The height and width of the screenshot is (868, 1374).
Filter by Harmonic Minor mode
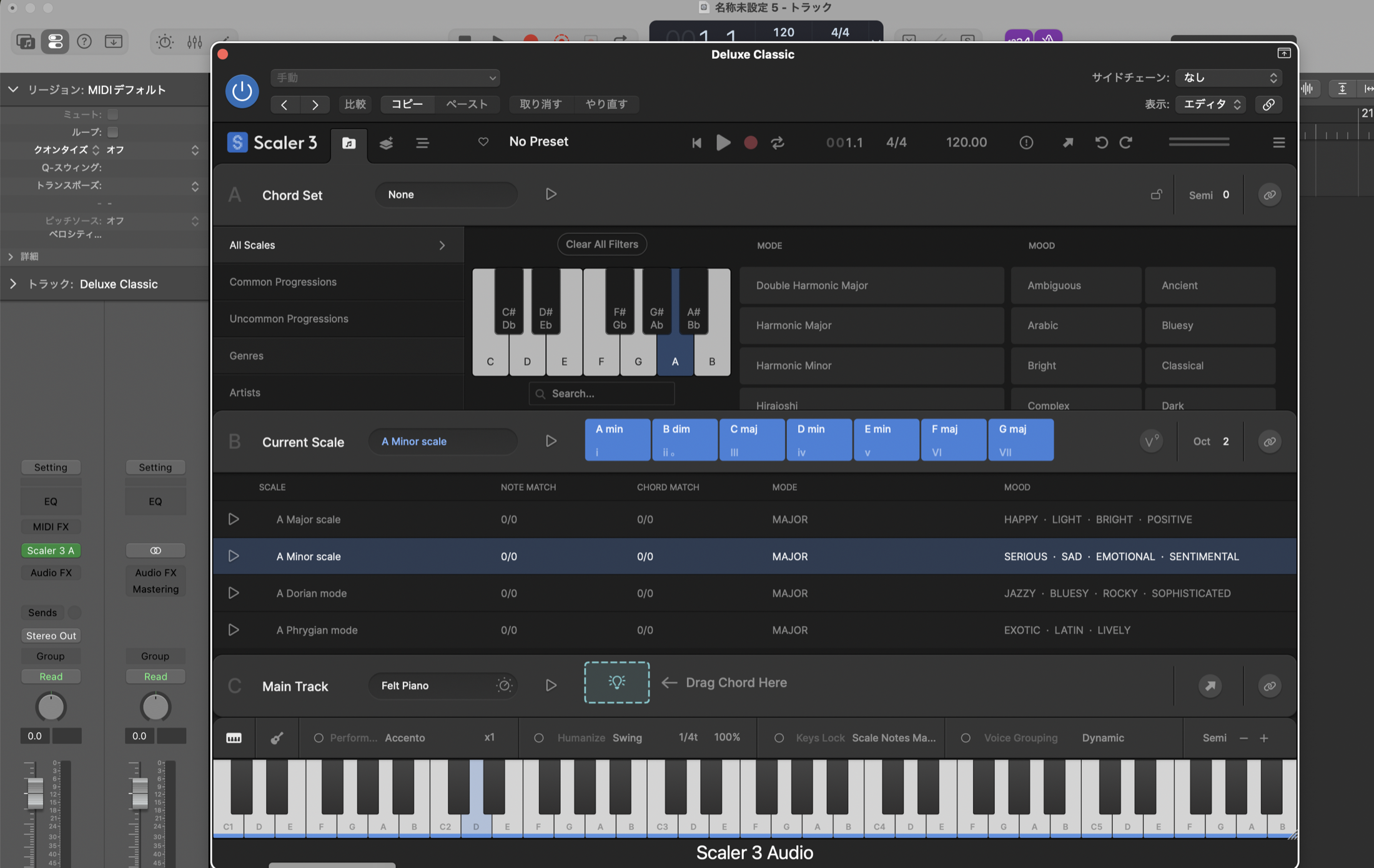click(x=872, y=365)
